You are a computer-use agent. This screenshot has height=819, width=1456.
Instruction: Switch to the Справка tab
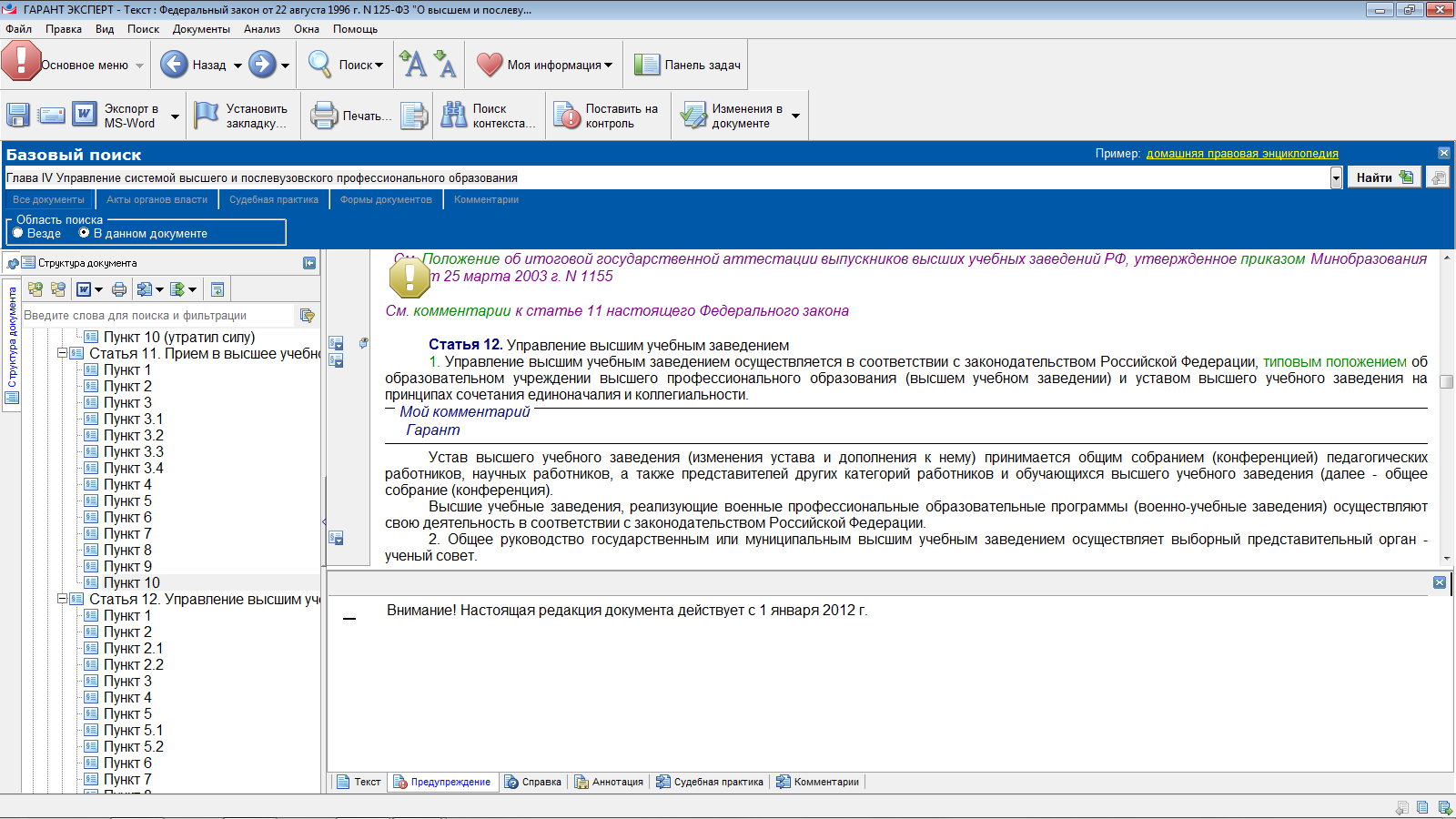point(533,782)
